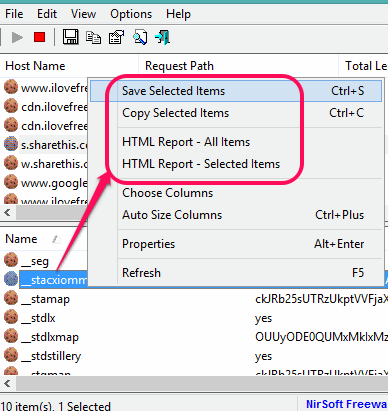Click the 'yes' value of __stdlx
Image resolution: width=388 pixels, height=411 pixels.
263,318
